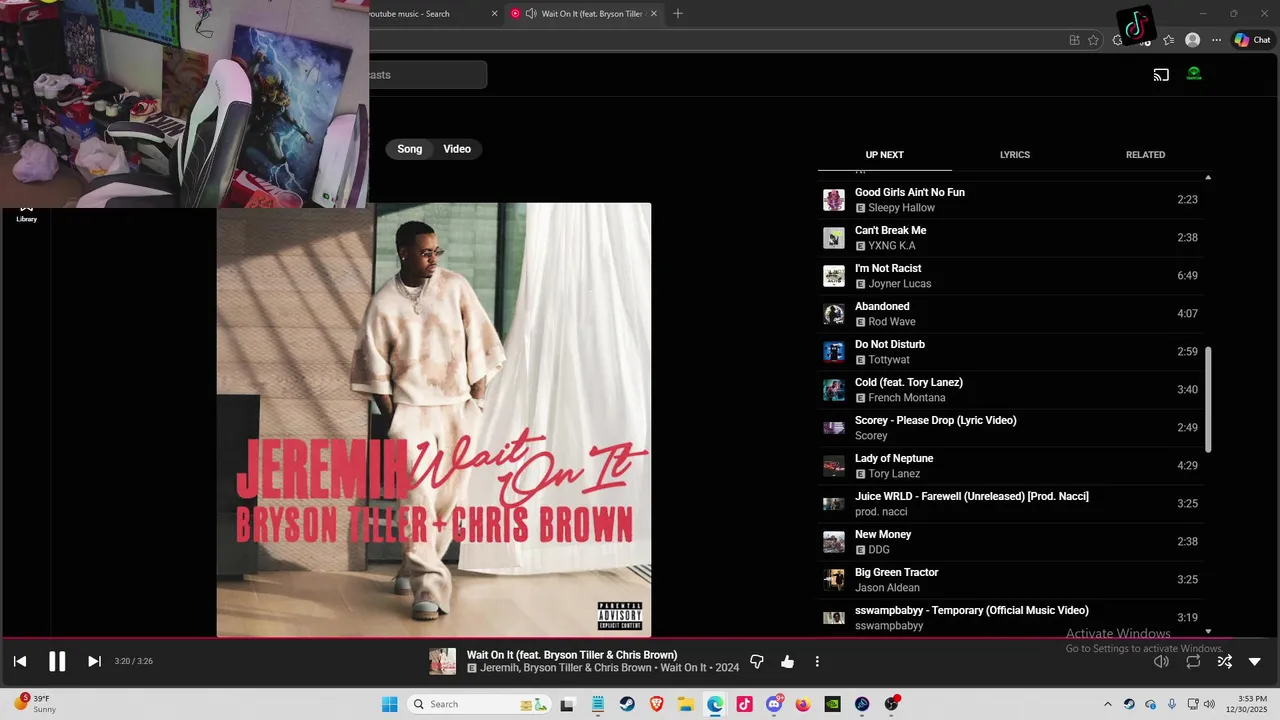Skip to the previous track
1280x720 pixels.
20,661
